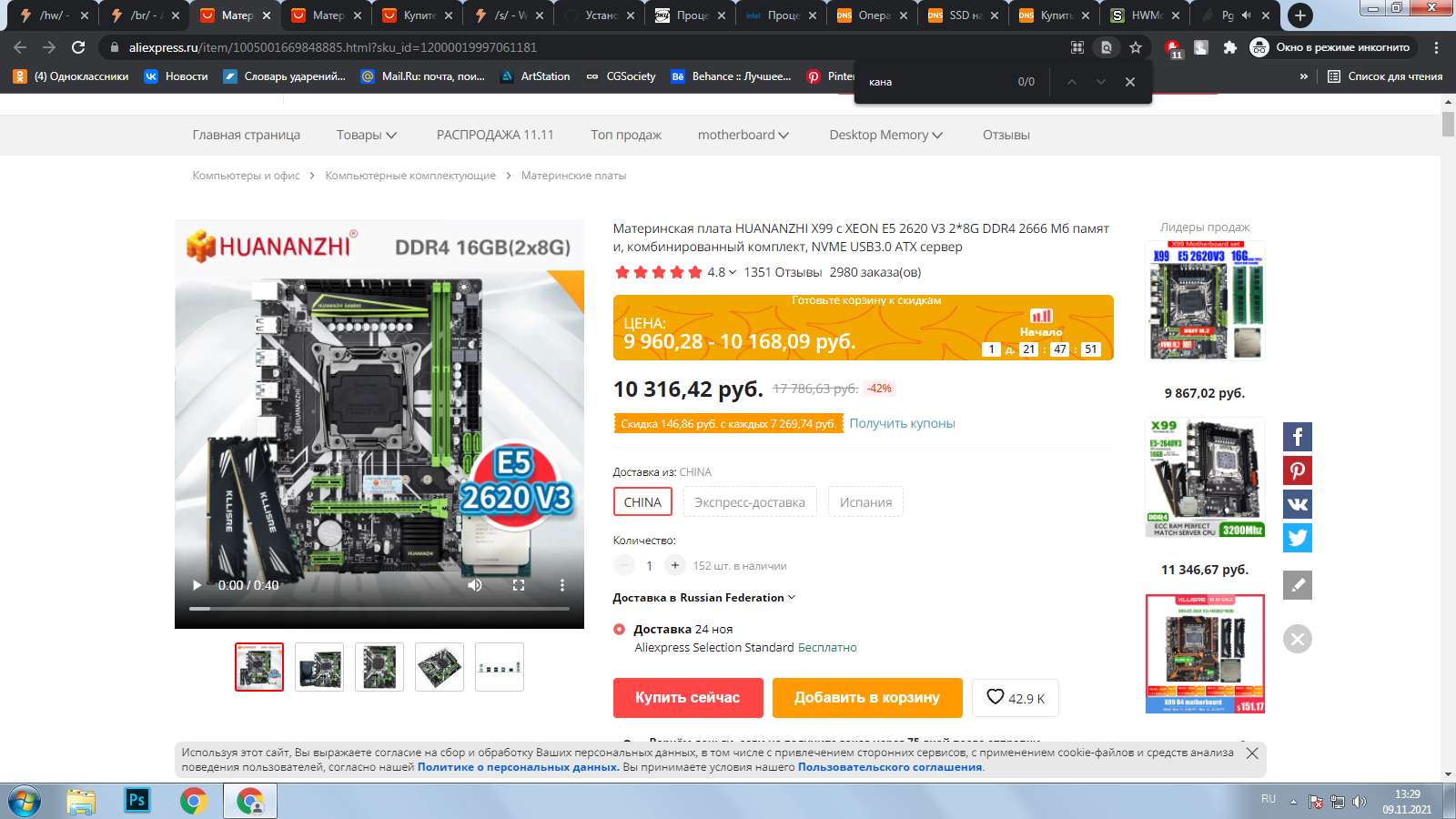Screen dimensions: 1456x819
Task: Seek on the video progress bar
Action: [379, 608]
